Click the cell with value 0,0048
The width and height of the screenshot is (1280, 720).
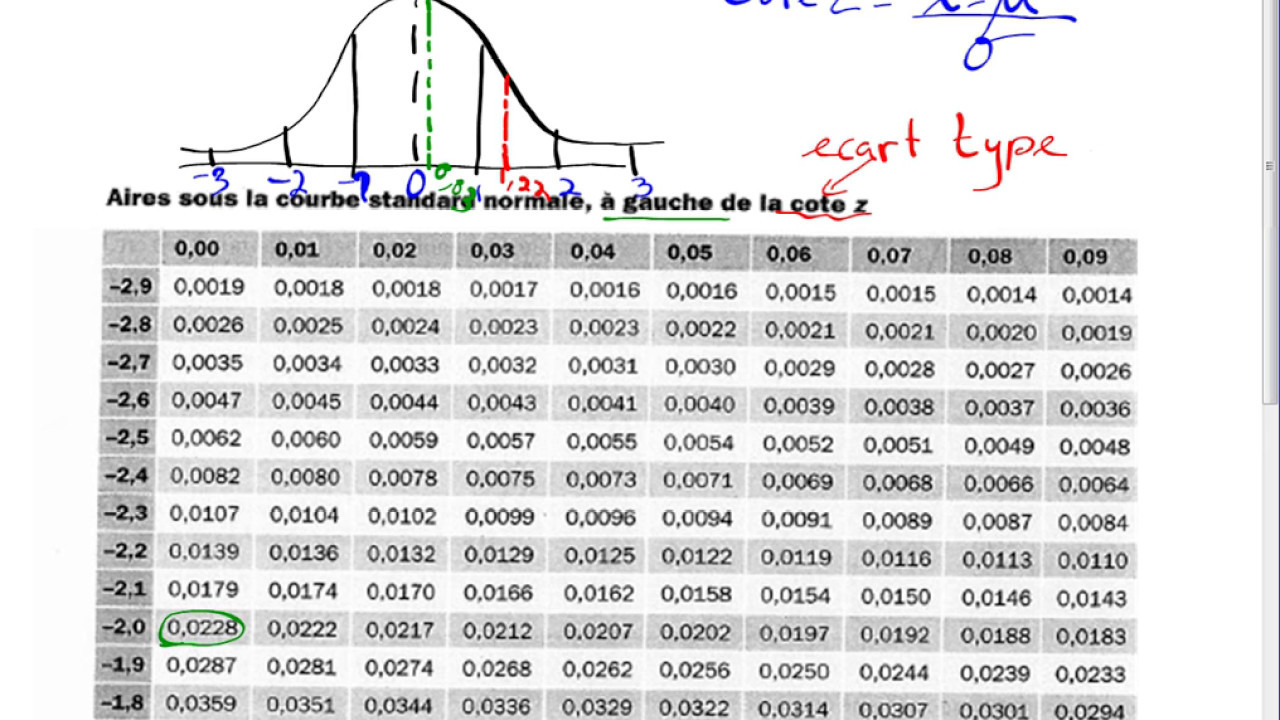point(1094,446)
